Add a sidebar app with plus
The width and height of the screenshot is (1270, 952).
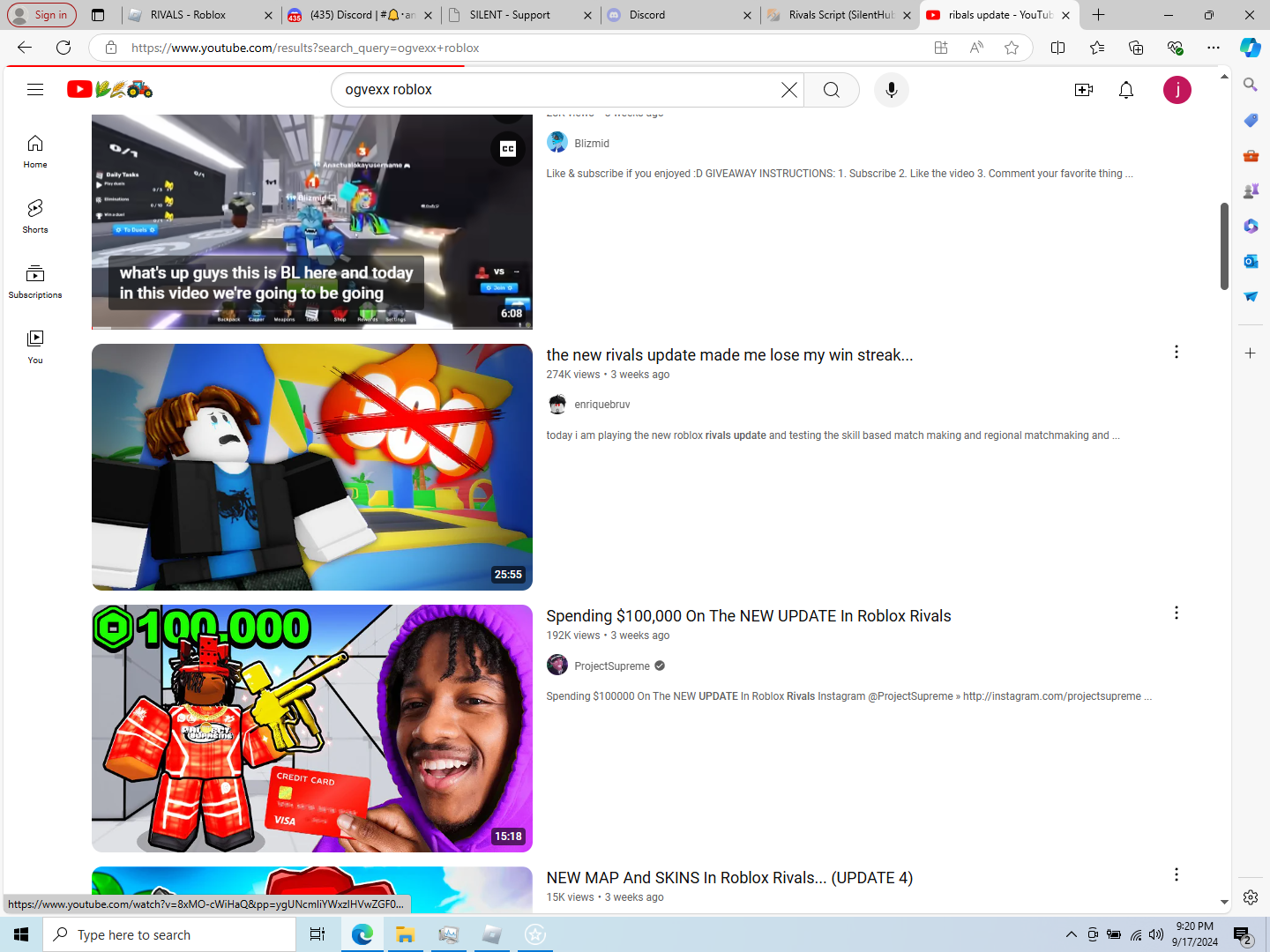tap(1251, 353)
